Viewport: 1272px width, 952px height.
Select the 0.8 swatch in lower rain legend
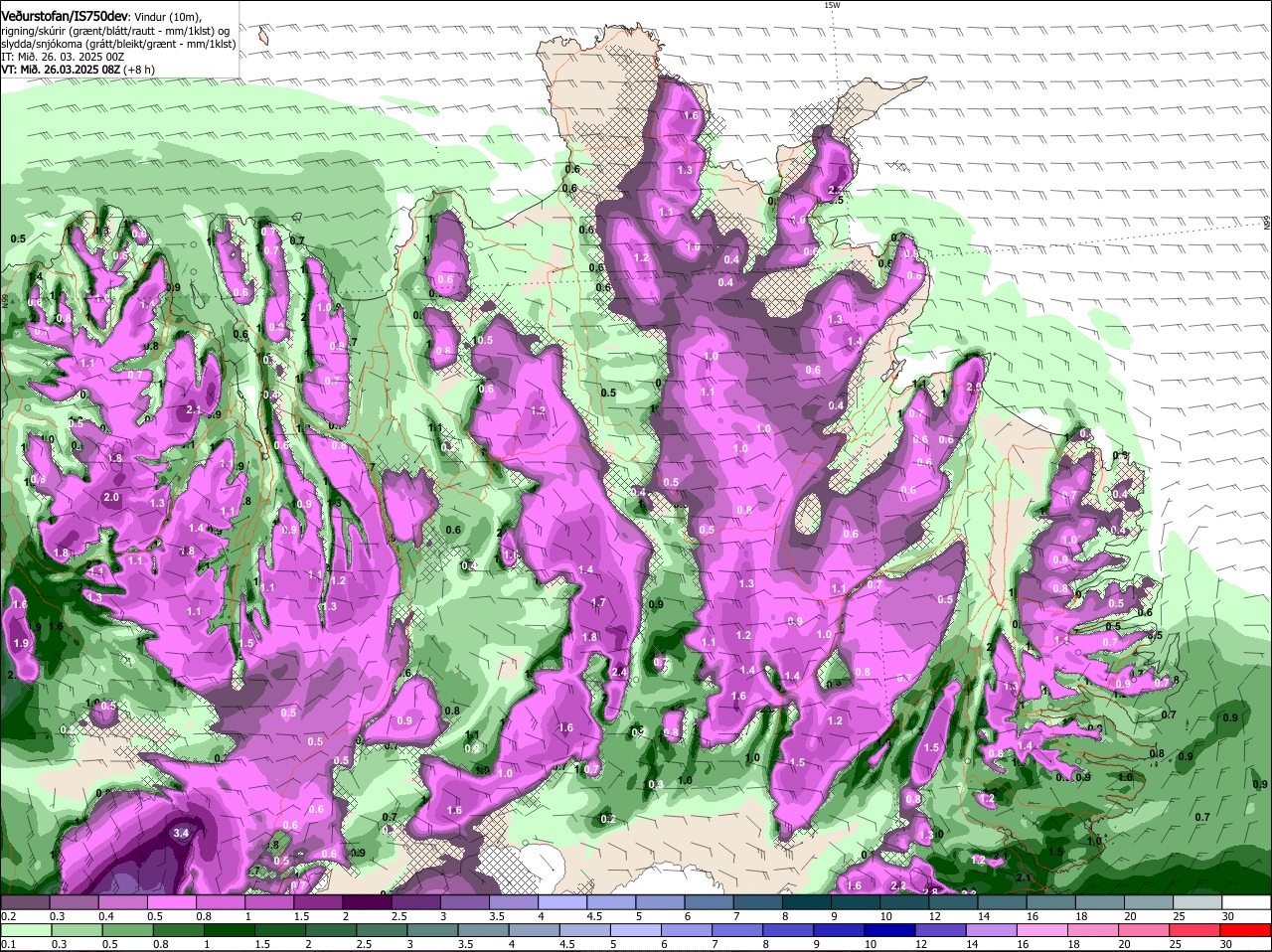(x=178, y=930)
